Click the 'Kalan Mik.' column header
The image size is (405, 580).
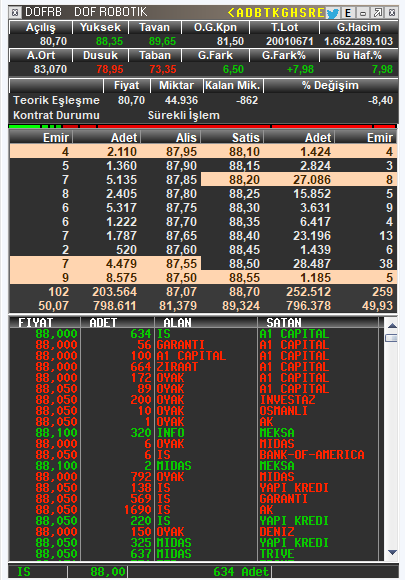(233, 85)
